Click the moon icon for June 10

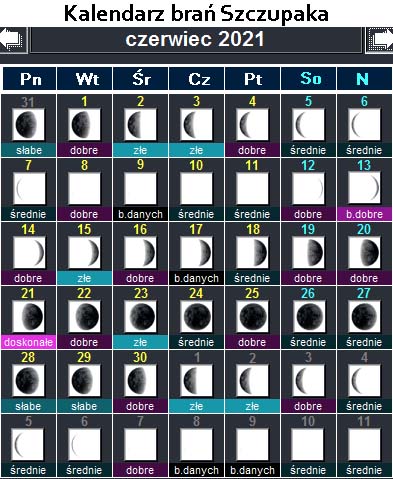coord(197,188)
